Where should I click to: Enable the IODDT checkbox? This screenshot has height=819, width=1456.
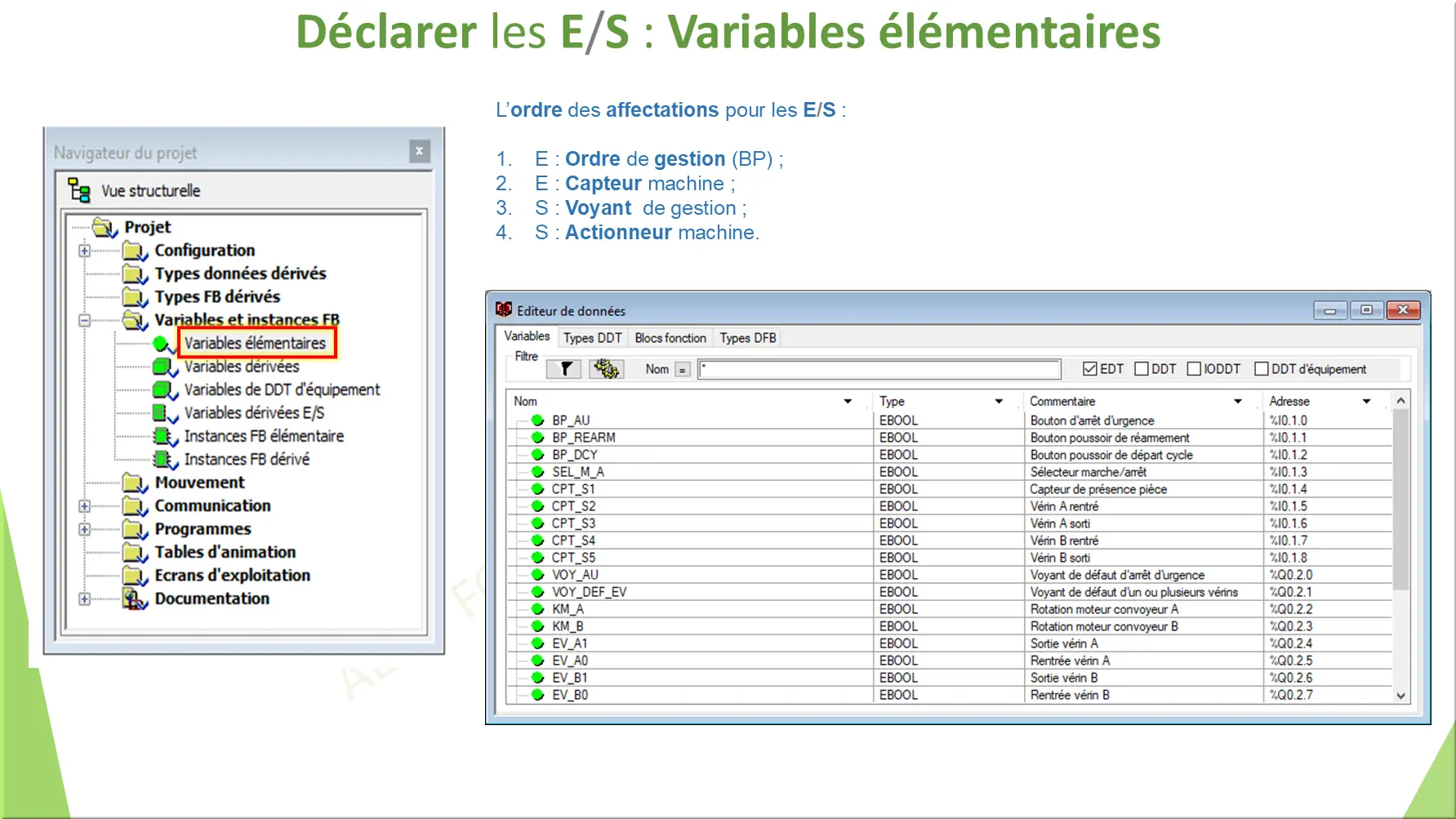[1193, 368]
